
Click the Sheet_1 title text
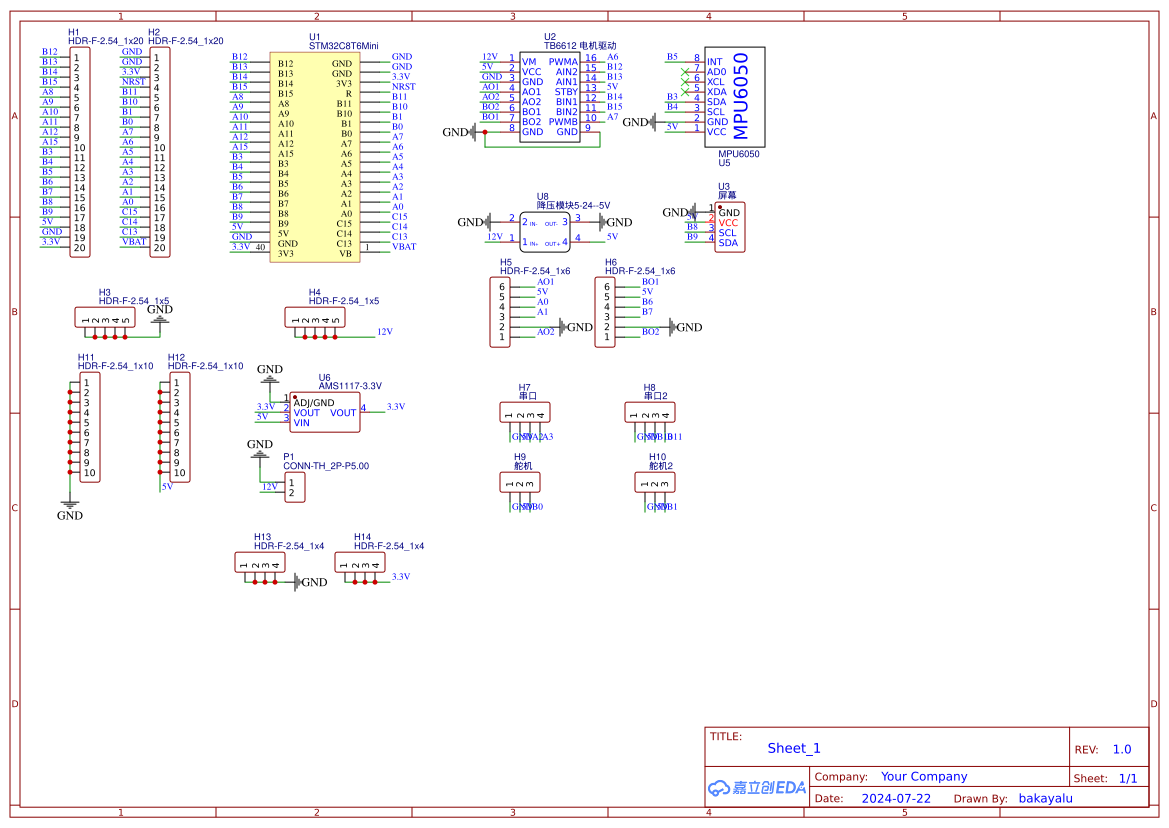(794, 748)
